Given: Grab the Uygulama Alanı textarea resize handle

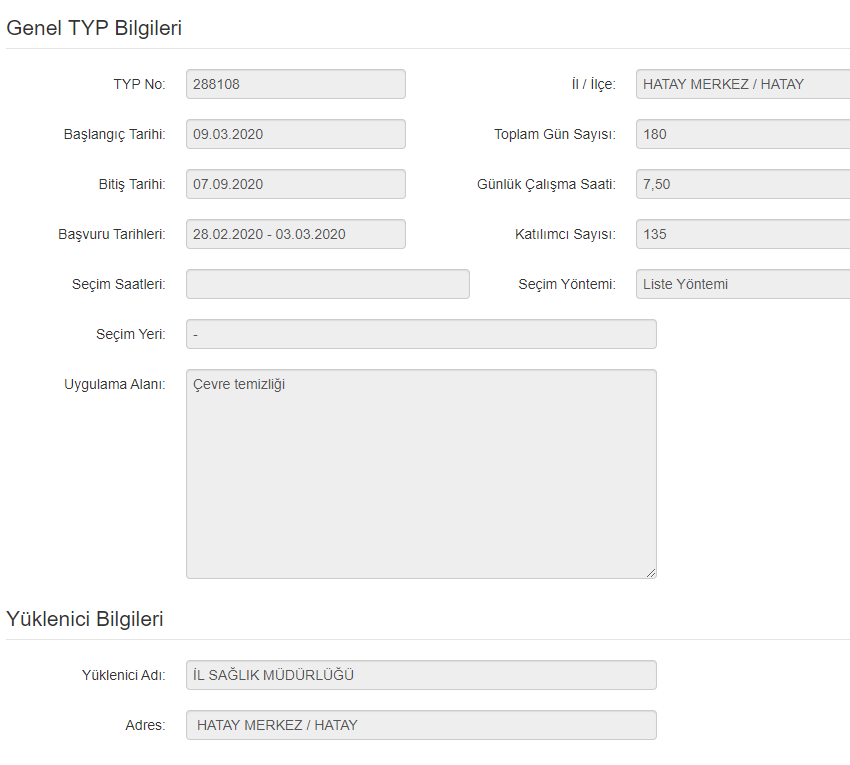Looking at the screenshot, I should [651, 573].
